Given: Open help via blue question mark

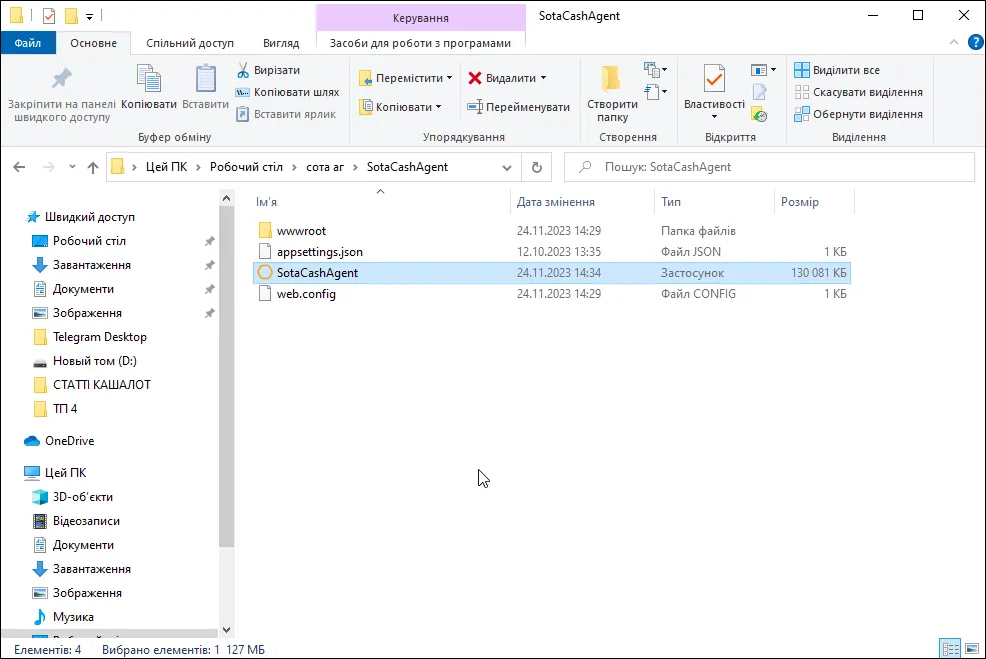Looking at the screenshot, I should [975, 42].
